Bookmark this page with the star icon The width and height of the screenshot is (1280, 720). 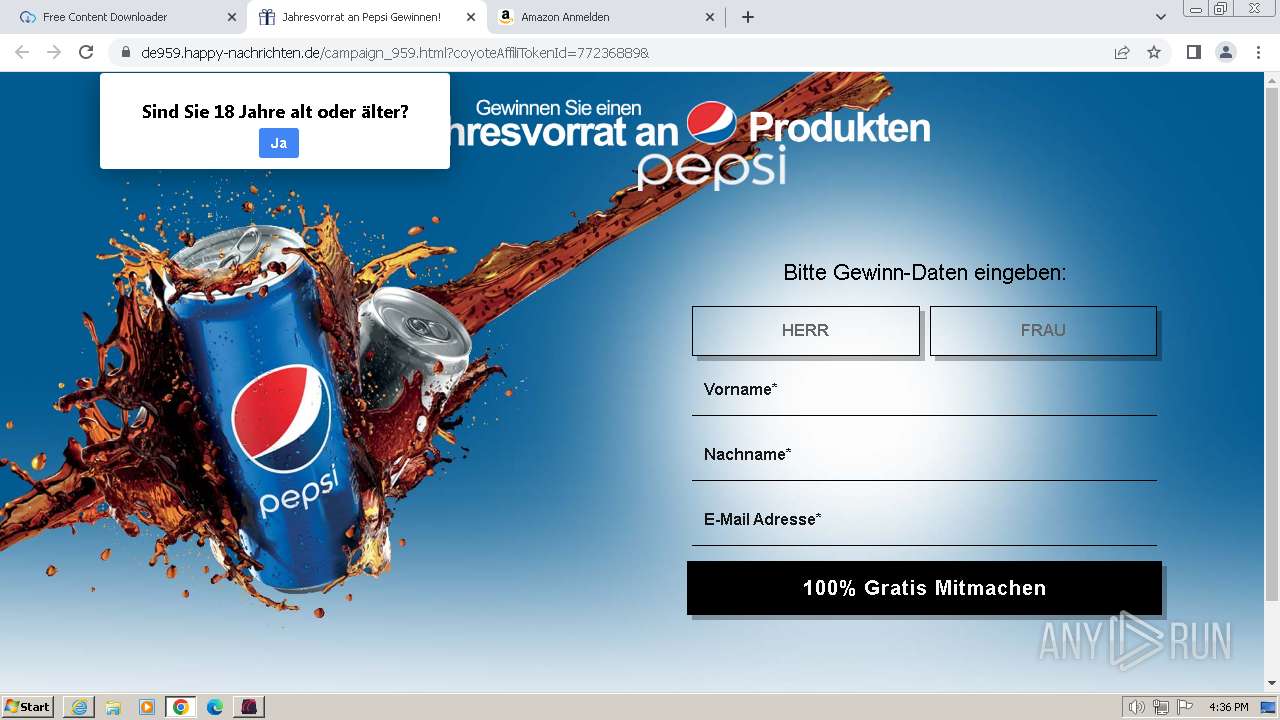(x=1154, y=52)
